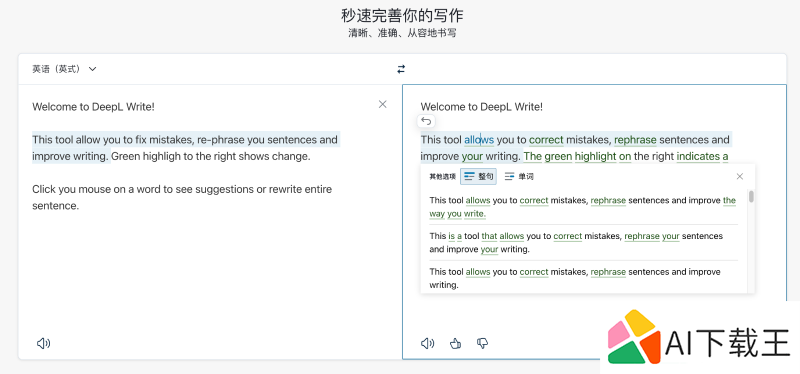Click 'Welcome to DeepL Write!' in output pane

click(482, 107)
